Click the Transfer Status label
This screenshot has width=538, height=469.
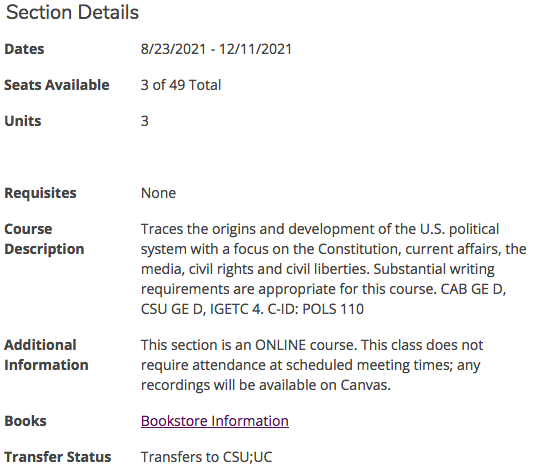58,457
